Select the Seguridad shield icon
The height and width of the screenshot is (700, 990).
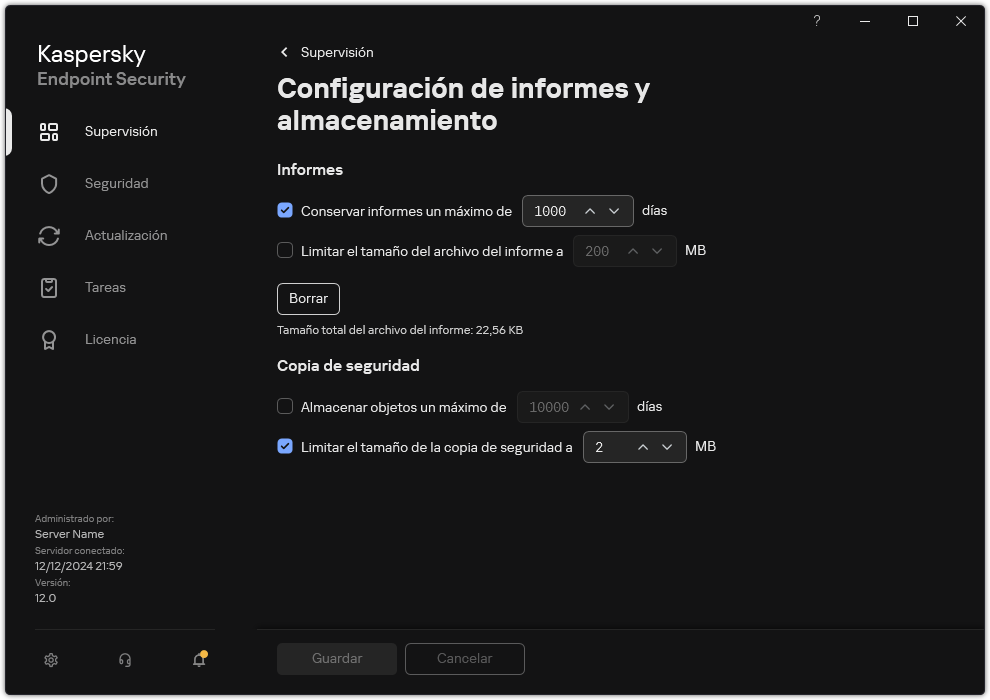[x=49, y=183]
